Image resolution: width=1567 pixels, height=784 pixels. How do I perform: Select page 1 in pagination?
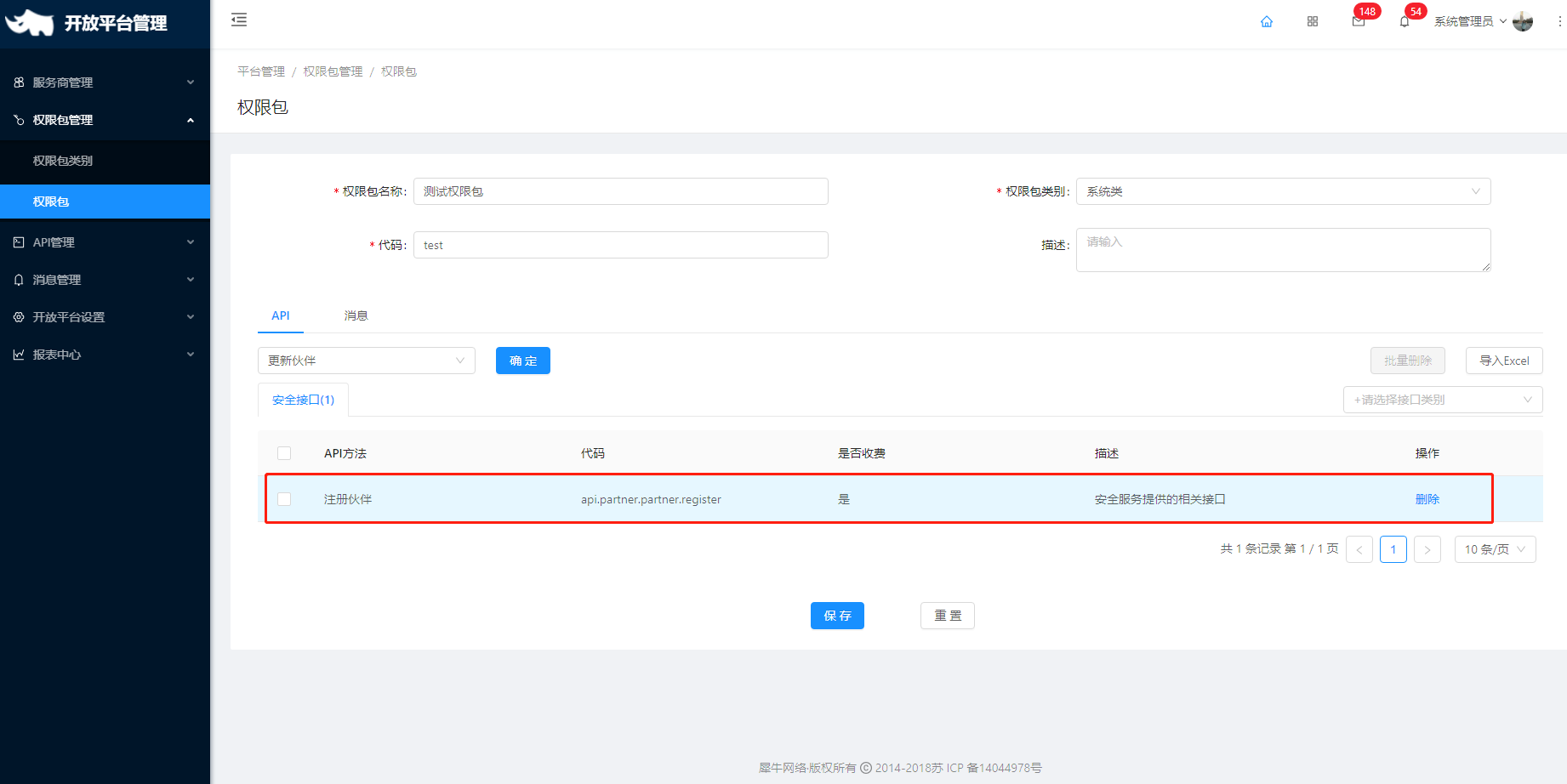tap(1393, 549)
